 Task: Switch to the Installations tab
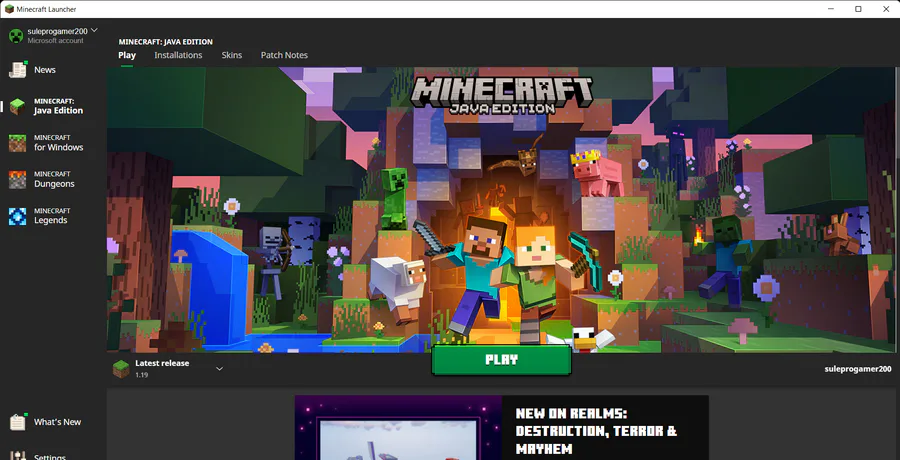tap(178, 55)
